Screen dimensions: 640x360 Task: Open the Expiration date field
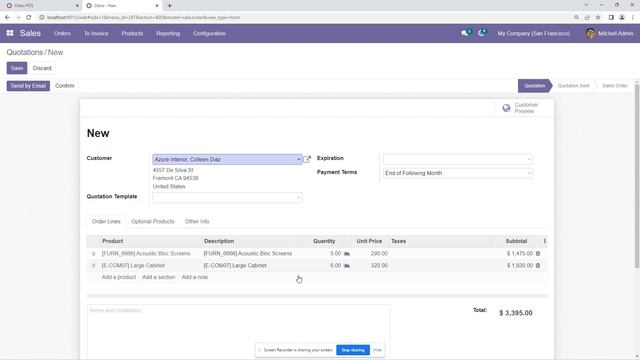pos(458,159)
